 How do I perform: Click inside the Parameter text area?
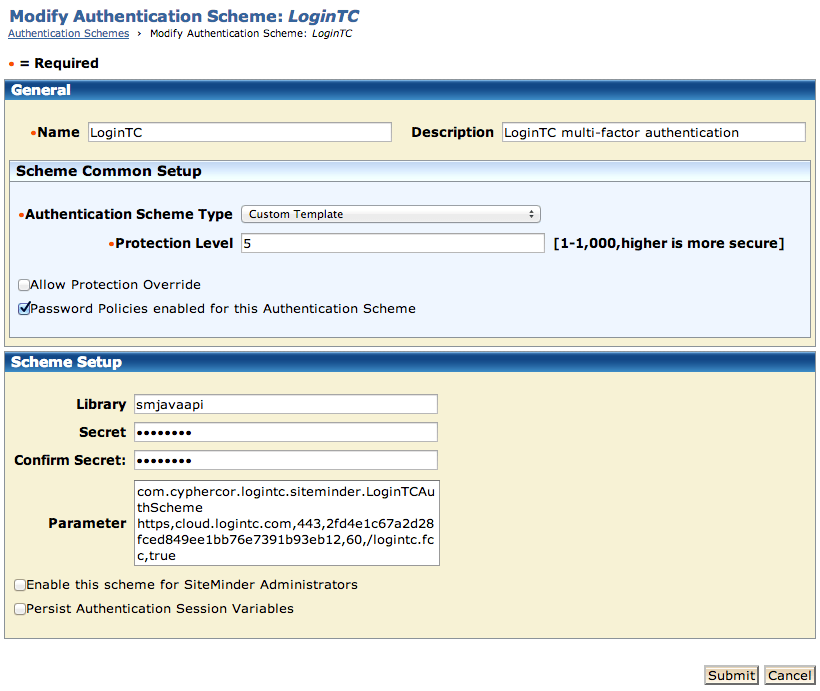(x=287, y=523)
